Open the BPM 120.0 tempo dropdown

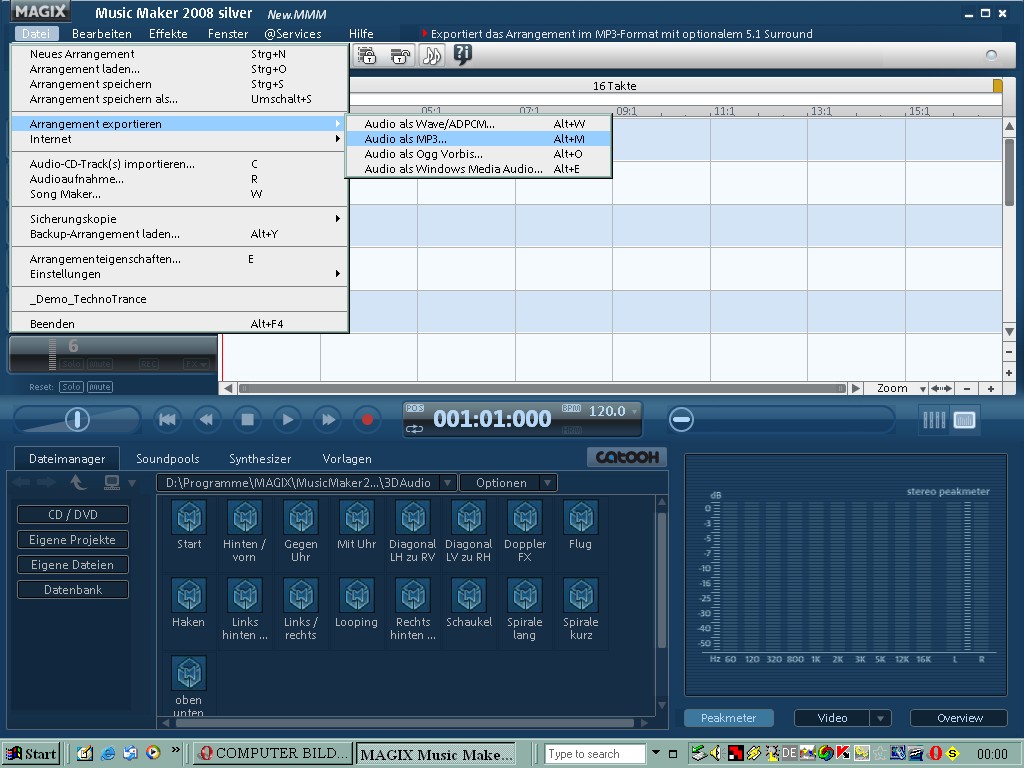coord(634,411)
